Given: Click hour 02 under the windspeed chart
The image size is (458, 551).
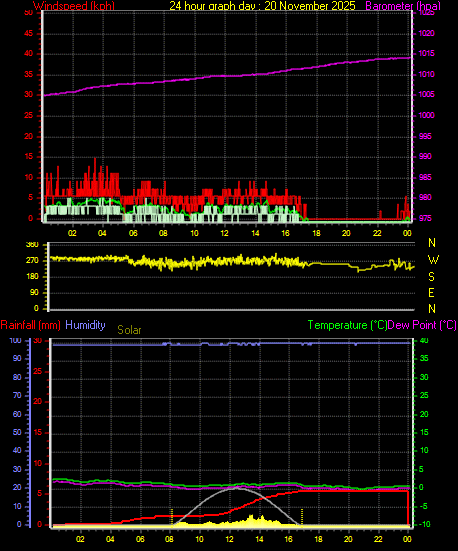Looking at the screenshot, I should pos(72,233).
